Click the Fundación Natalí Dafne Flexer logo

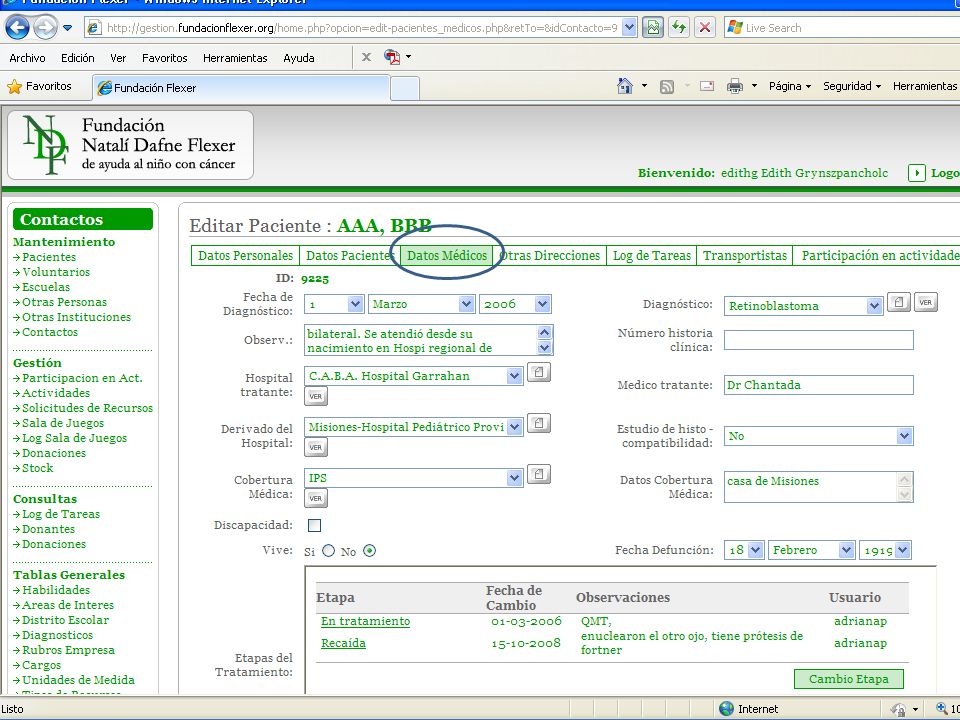[x=130, y=145]
